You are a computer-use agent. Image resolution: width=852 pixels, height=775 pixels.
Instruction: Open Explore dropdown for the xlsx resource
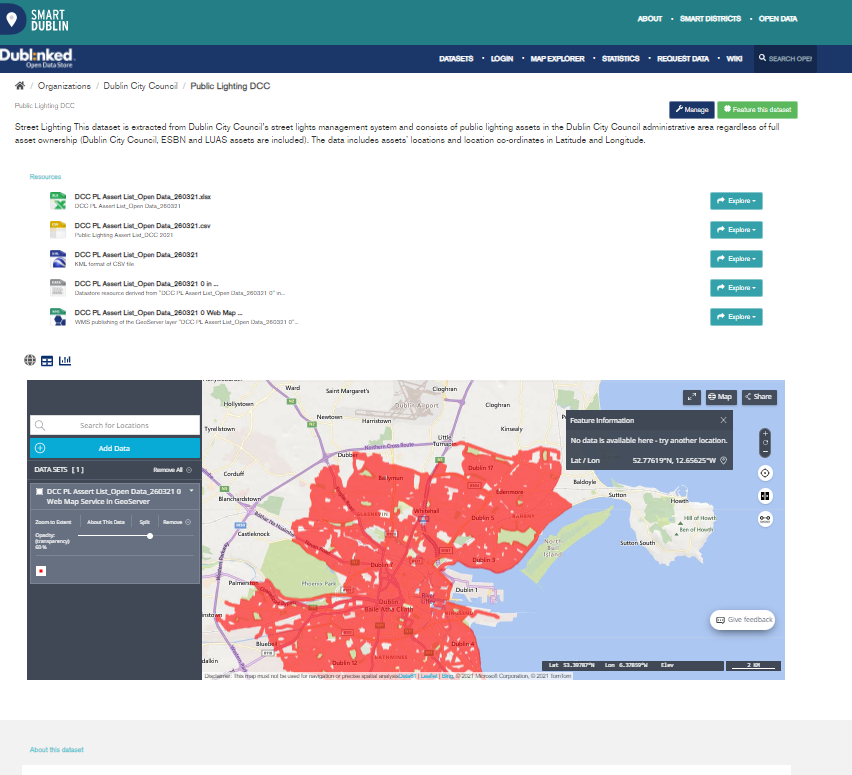(735, 201)
